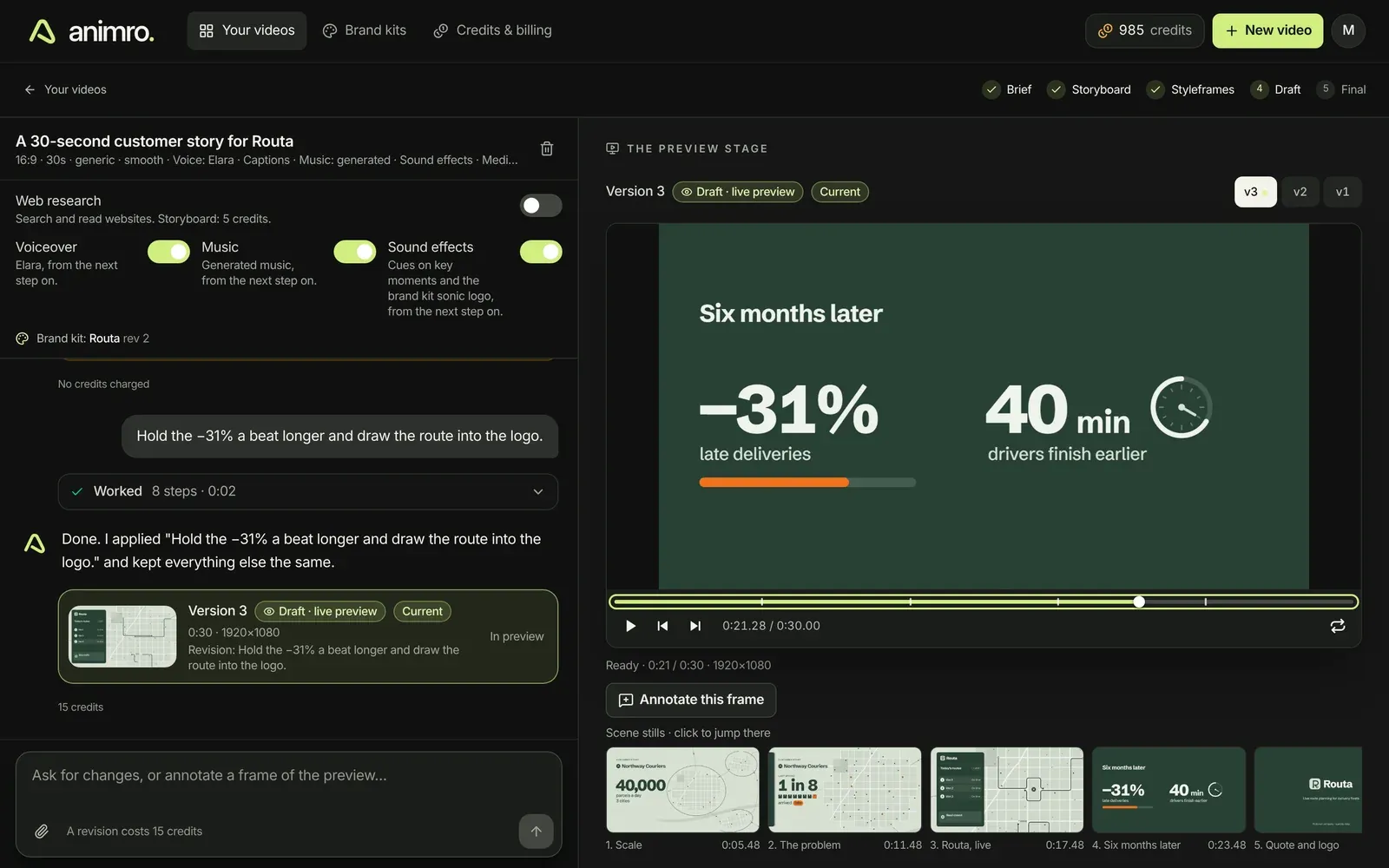The image size is (1389, 868).
Task: Toggle Web research switch
Action: [541, 206]
